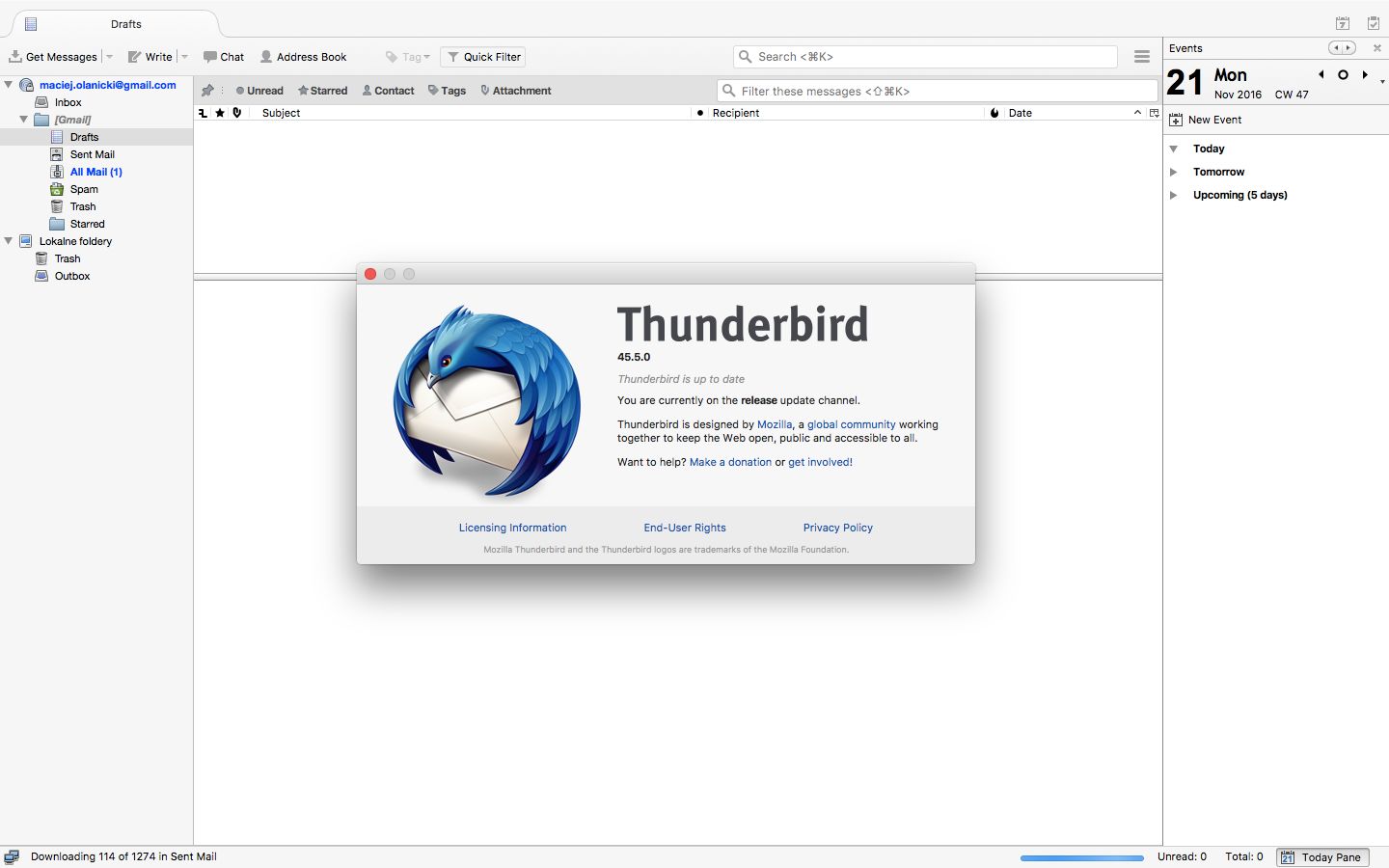Open the Address Book
The height and width of the screenshot is (868, 1389).
pos(303,57)
